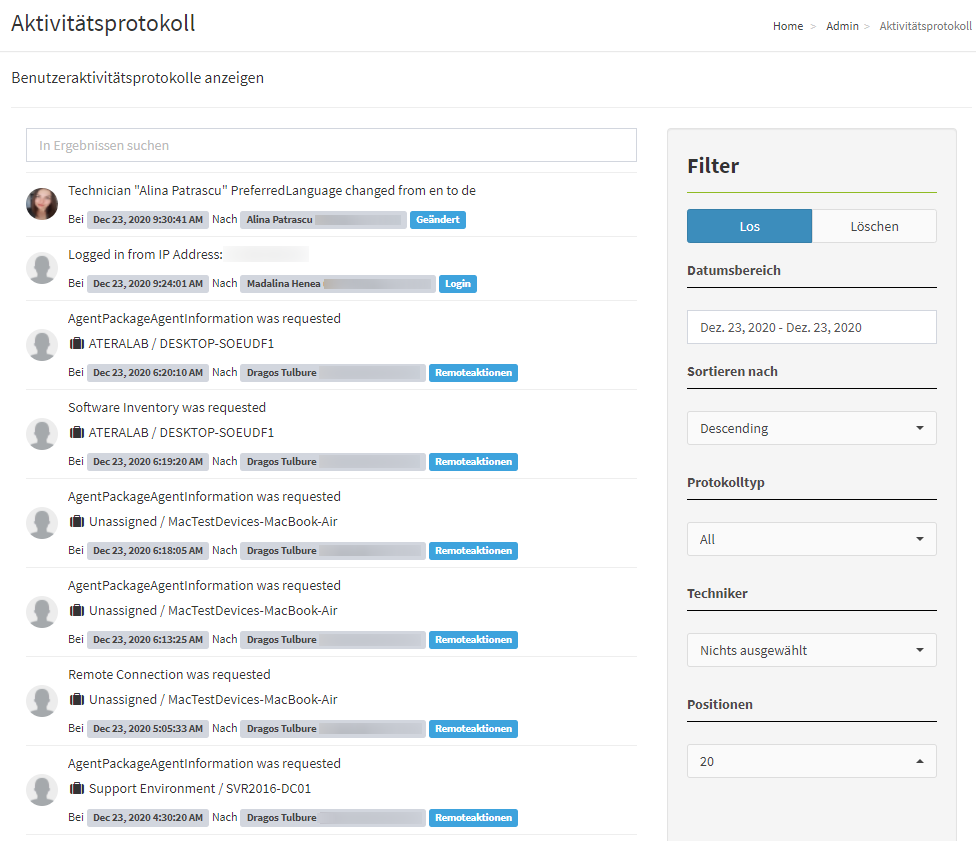Click Alina Patrascu's profile avatar
Image resolution: width=976 pixels, height=841 pixels.
42,204
